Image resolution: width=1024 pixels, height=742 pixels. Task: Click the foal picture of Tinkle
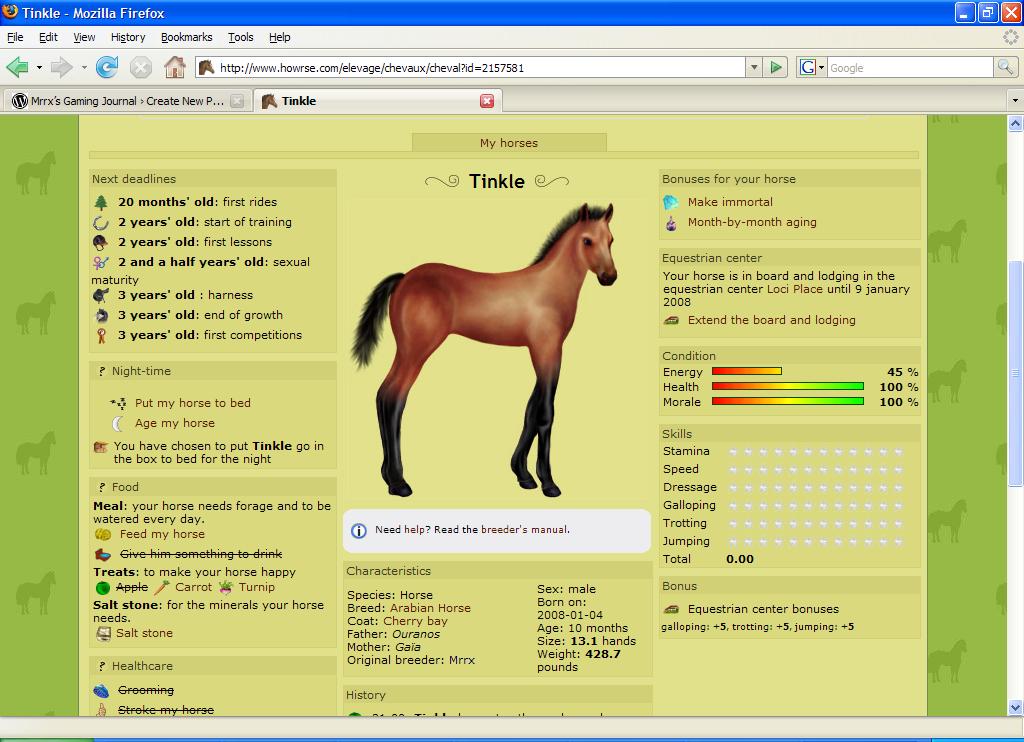point(484,349)
